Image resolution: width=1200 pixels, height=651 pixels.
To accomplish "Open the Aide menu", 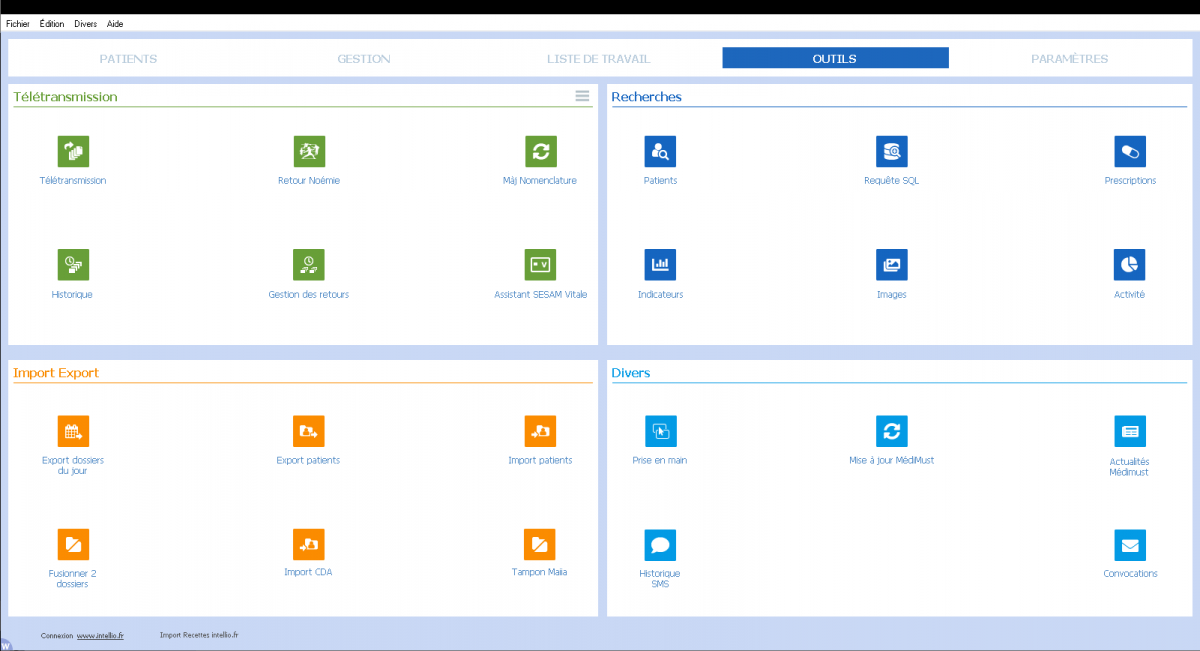I will pos(115,23).
